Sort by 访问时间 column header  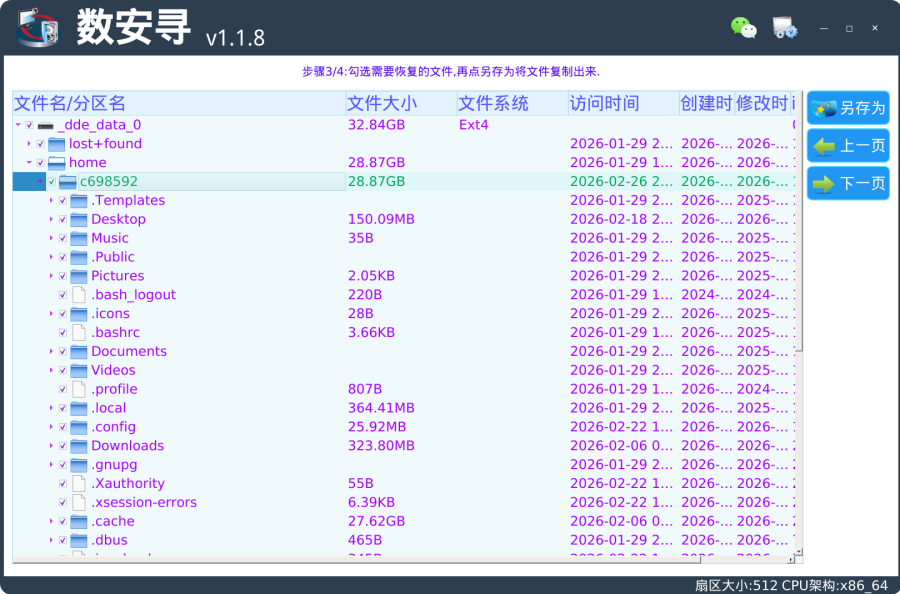[604, 103]
